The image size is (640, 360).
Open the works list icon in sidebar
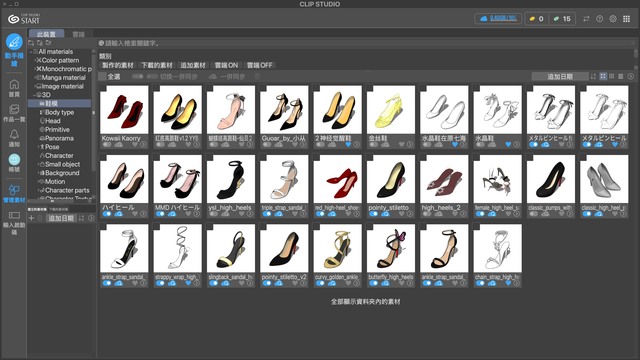point(14,109)
